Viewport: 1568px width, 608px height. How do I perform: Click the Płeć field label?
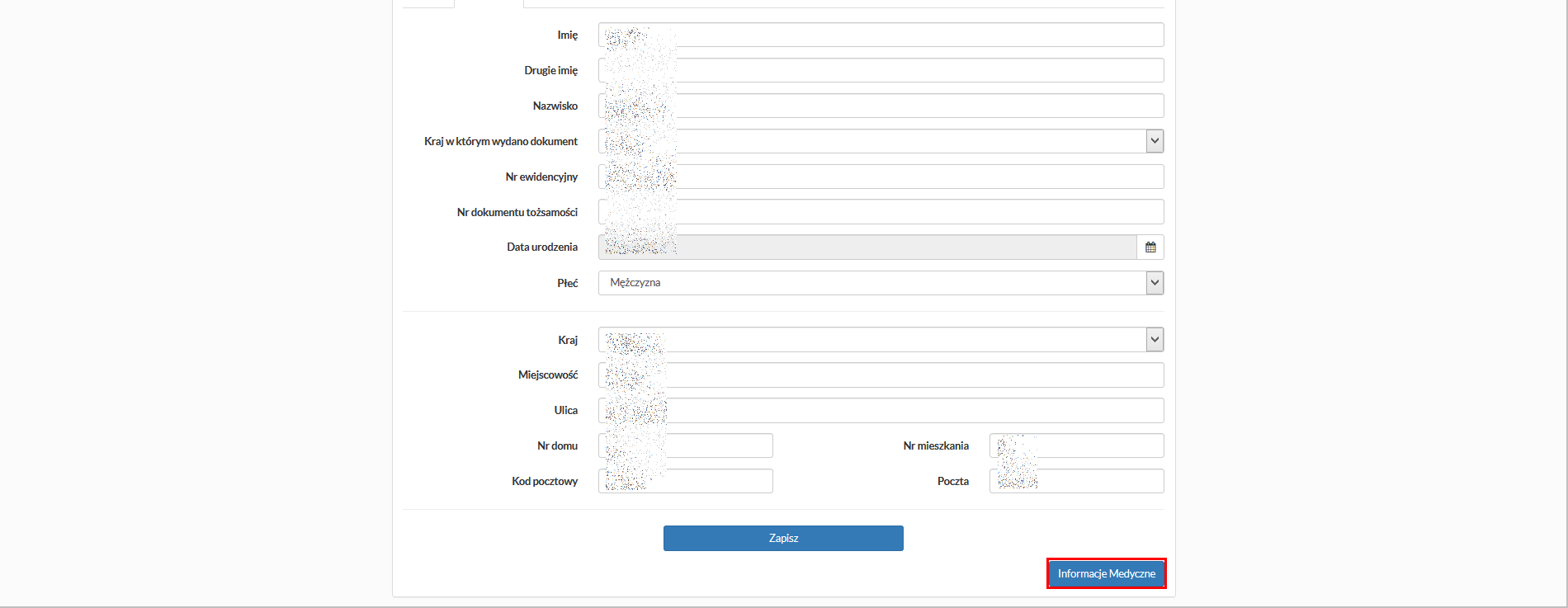click(x=567, y=283)
